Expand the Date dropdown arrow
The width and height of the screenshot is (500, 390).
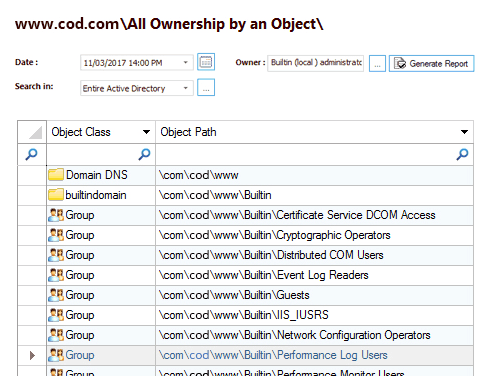186,62
